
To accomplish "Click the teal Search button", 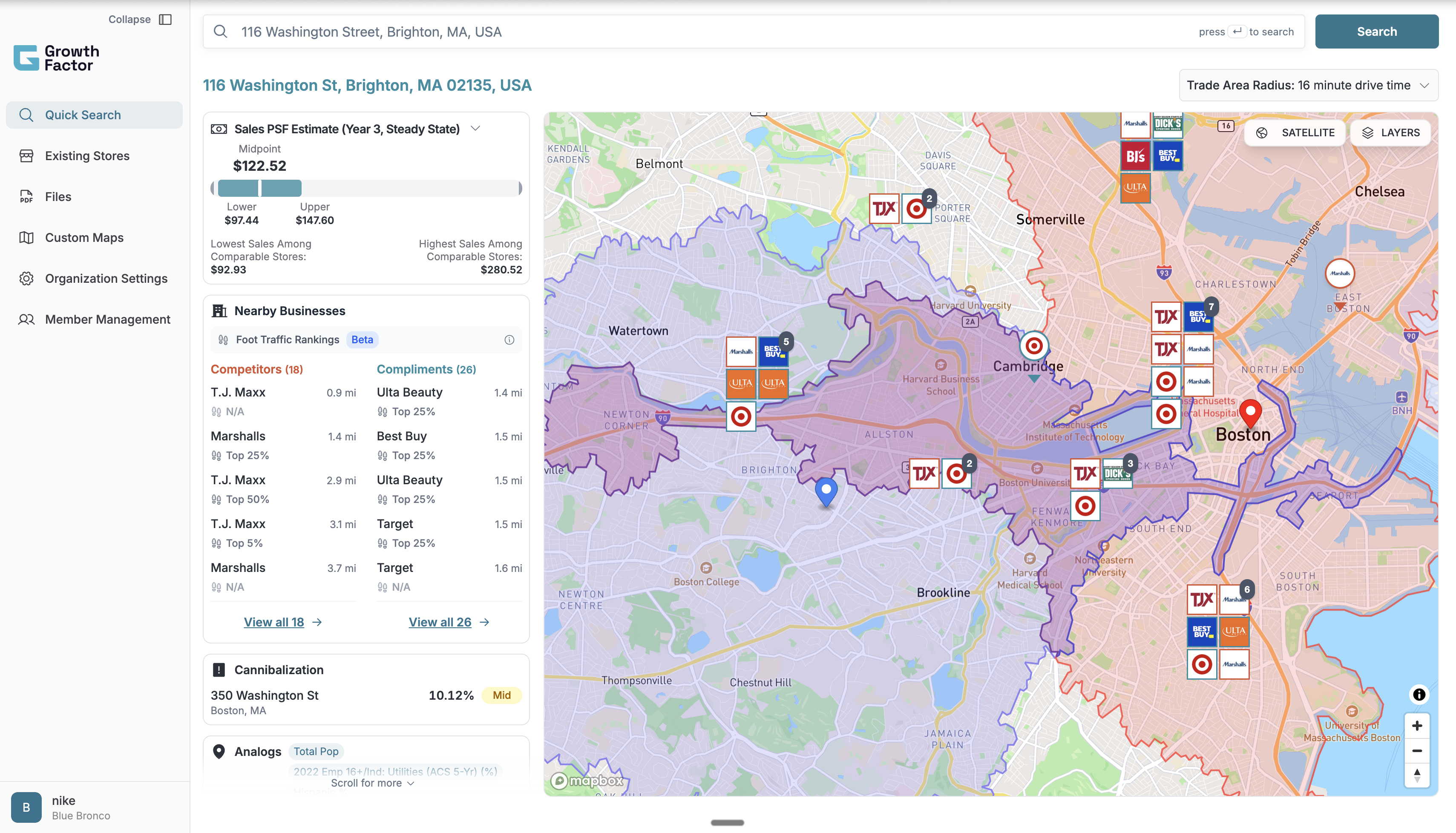I will tap(1376, 32).
